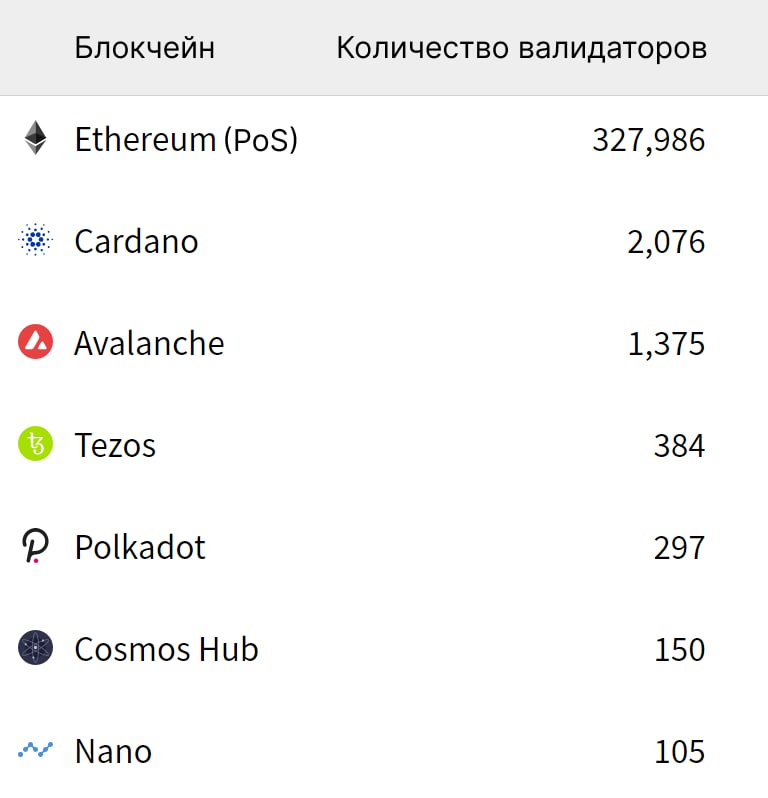Open the Tezos blockchain entry
The image size is (768, 798).
click(x=115, y=445)
